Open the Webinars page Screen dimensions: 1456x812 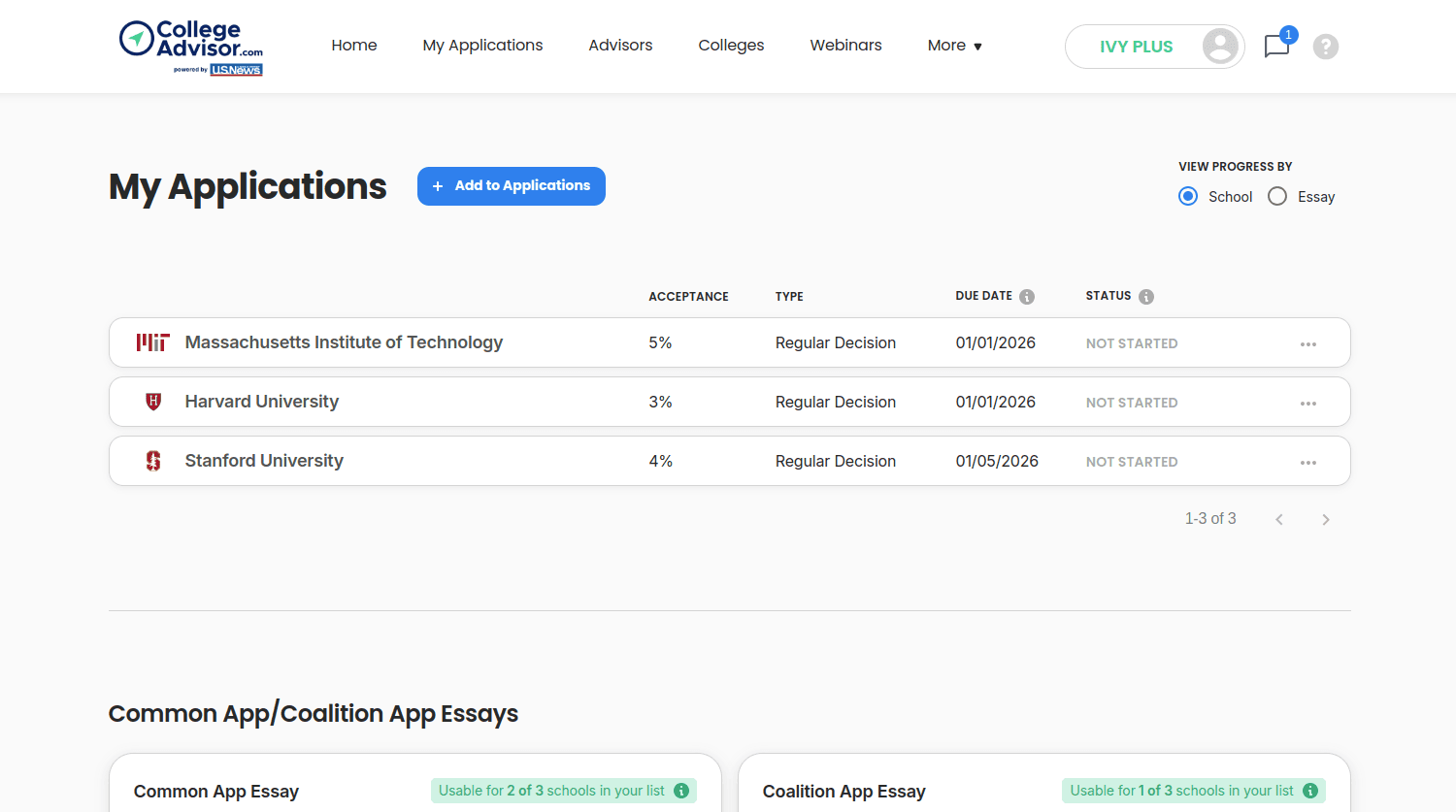tap(845, 46)
